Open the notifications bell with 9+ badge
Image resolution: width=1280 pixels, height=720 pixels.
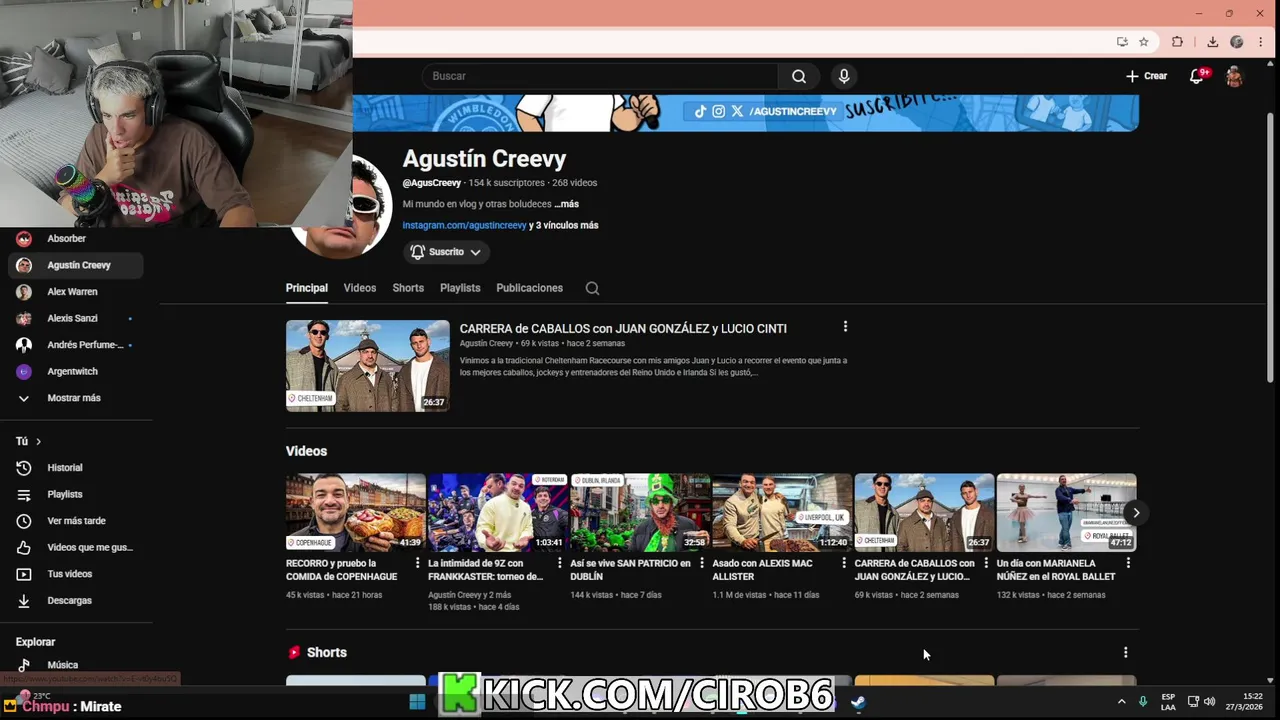[1196, 76]
